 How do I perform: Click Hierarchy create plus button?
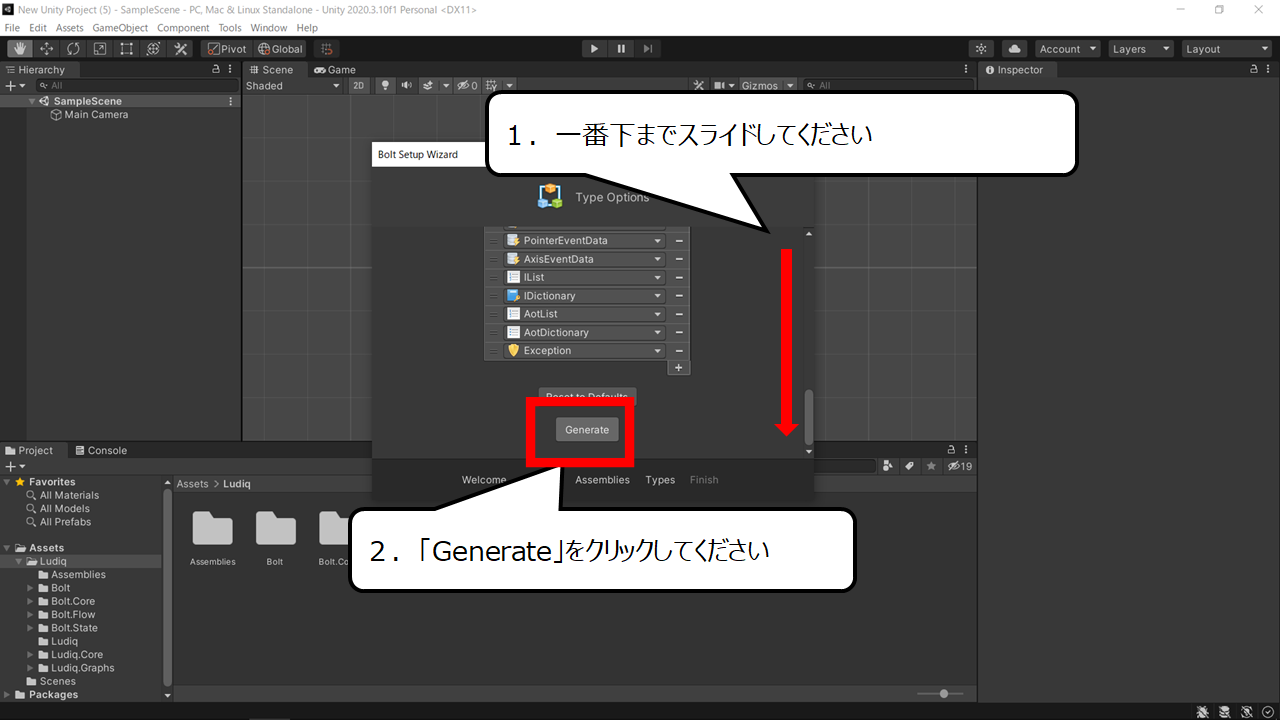(15, 86)
